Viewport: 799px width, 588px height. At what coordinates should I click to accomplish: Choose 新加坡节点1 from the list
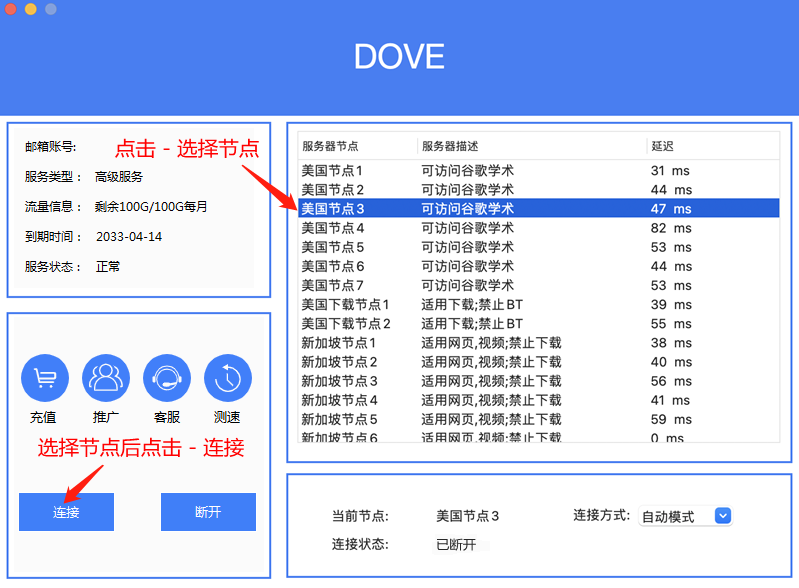click(339, 343)
